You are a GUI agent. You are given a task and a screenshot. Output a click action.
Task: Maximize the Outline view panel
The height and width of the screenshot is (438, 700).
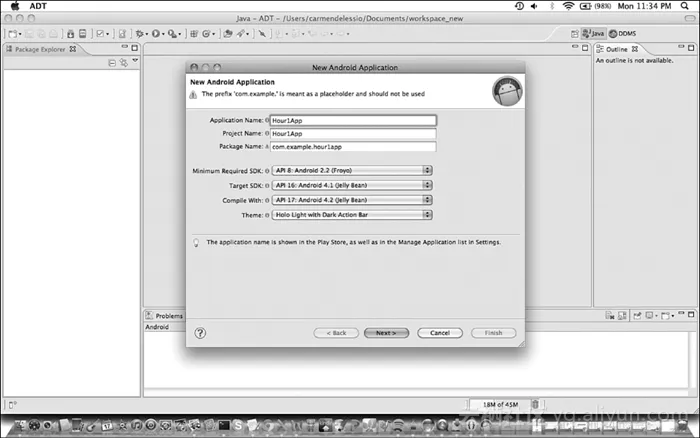[691, 48]
